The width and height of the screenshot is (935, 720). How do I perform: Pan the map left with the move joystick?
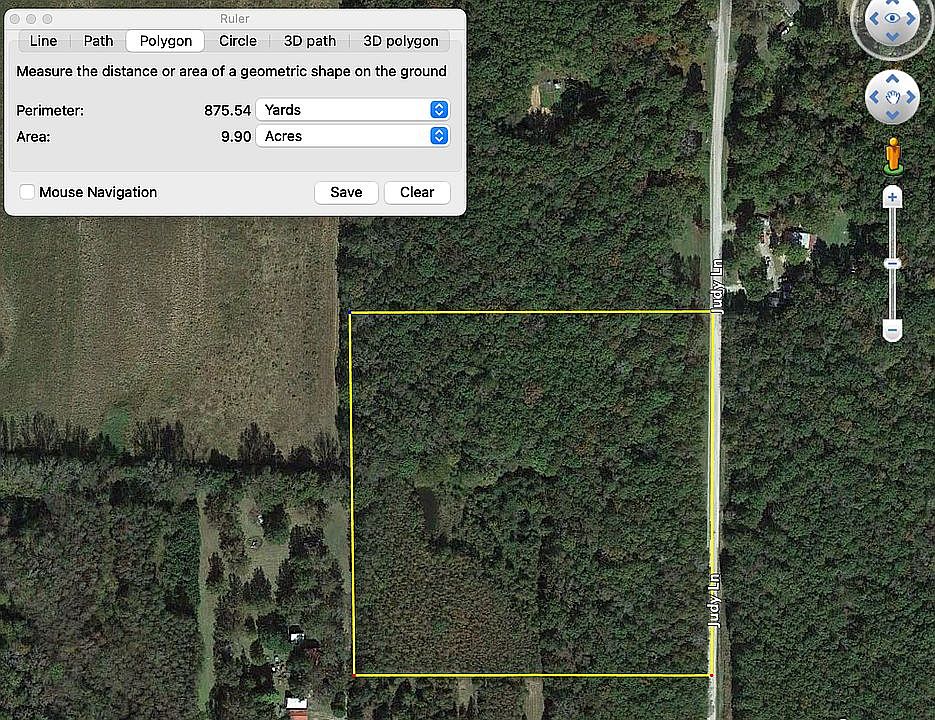tap(874, 97)
